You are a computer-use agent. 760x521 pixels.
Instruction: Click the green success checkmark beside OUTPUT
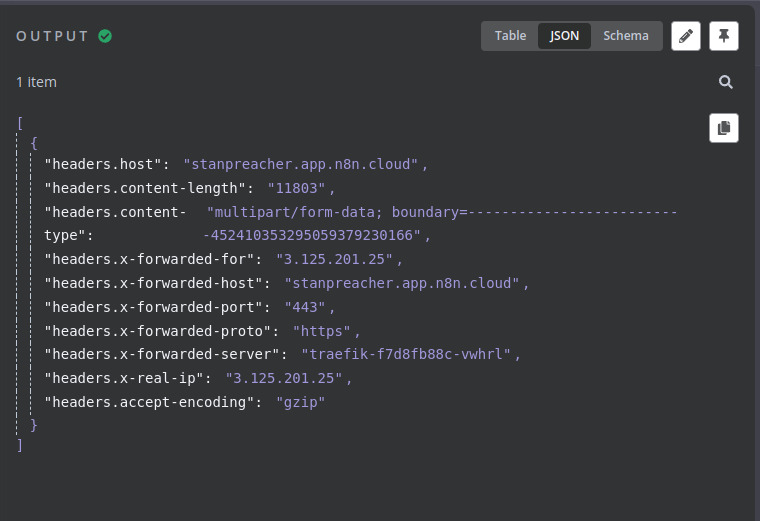(x=105, y=36)
